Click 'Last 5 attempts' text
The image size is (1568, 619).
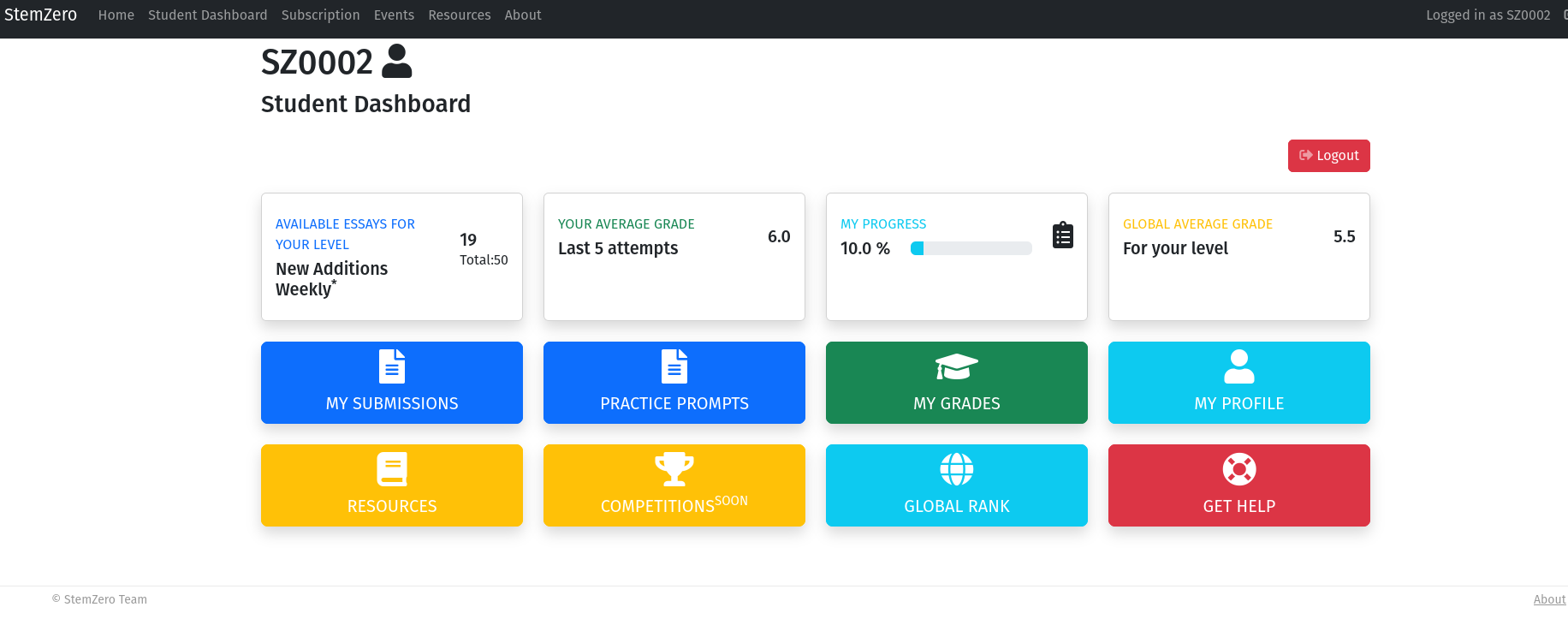tap(618, 248)
